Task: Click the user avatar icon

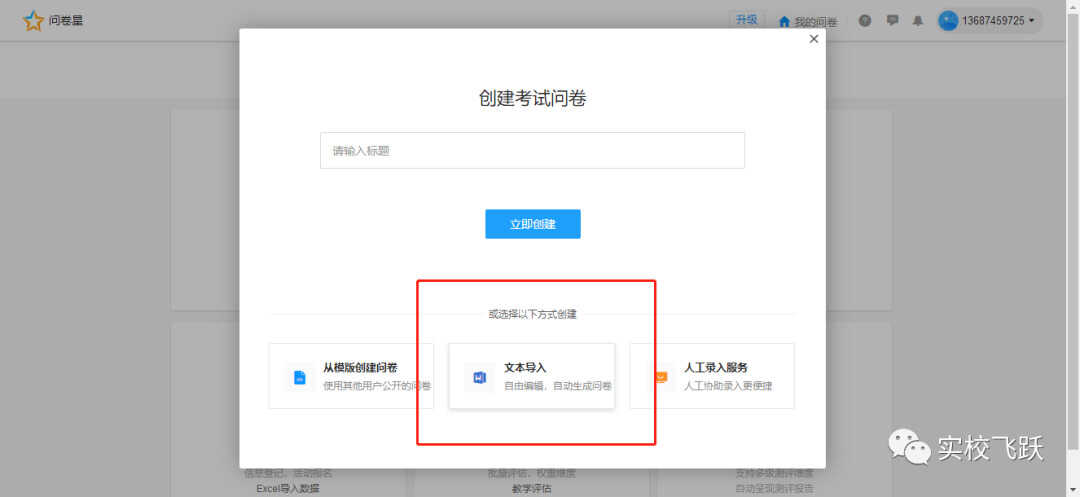Action: (x=948, y=21)
